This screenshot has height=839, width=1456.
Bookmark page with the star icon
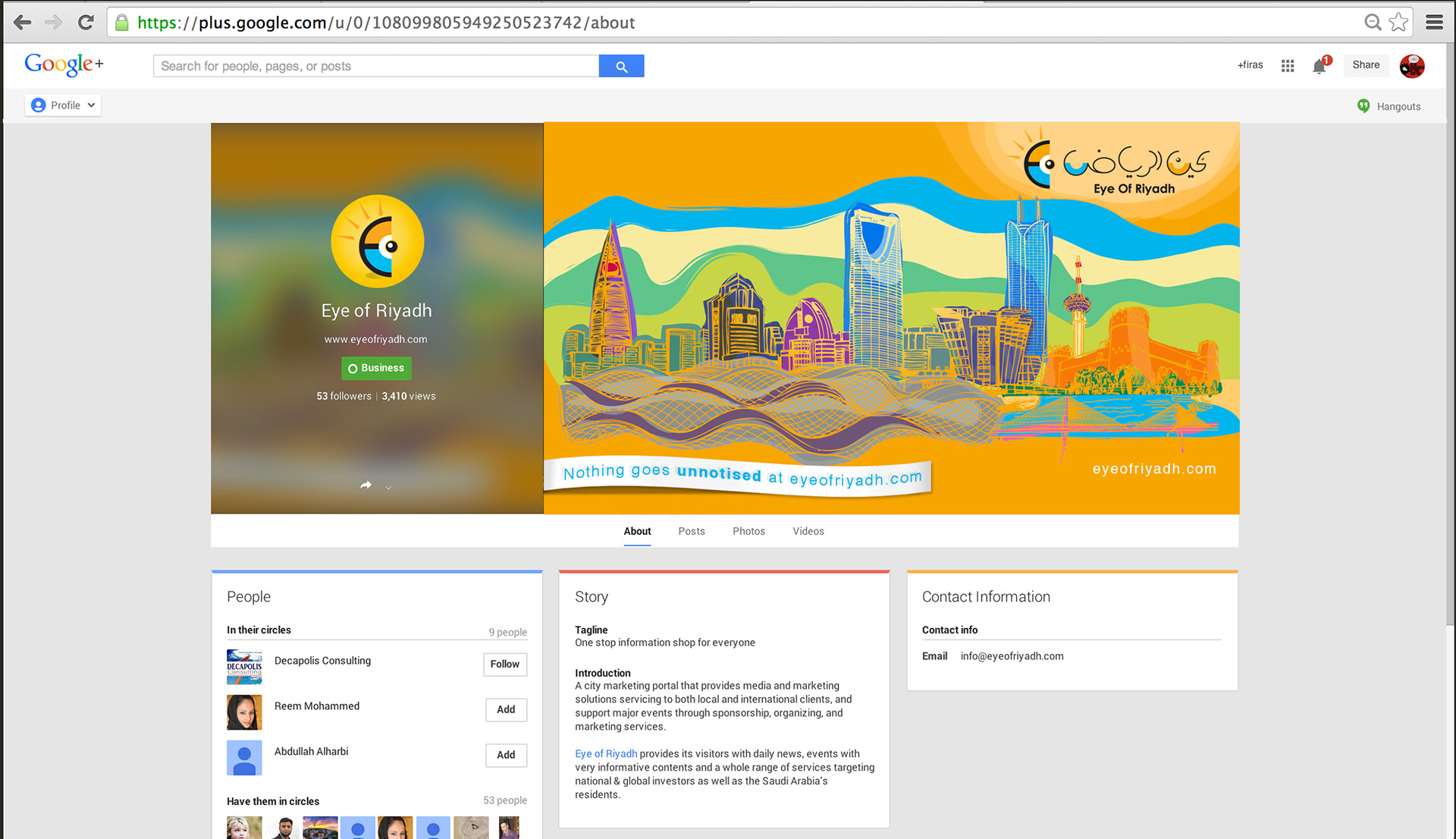pos(1398,23)
